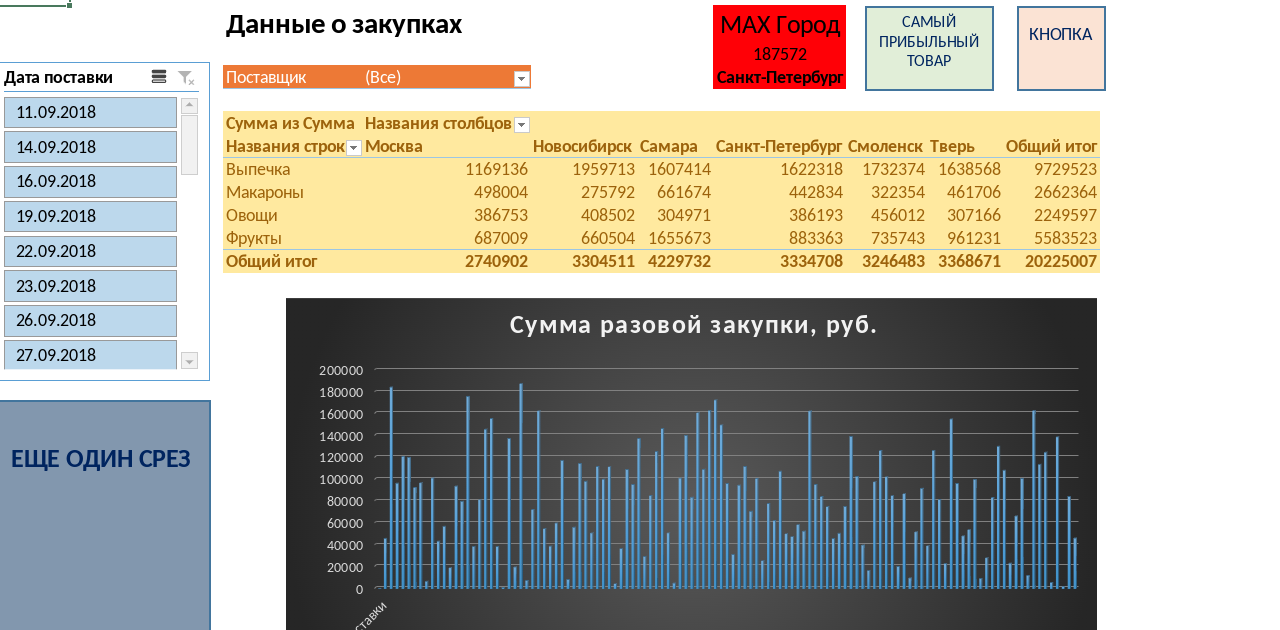Screen dimensions: 1280x630
Task: Open the Названия строк filter dropdown
Action: 353,147
